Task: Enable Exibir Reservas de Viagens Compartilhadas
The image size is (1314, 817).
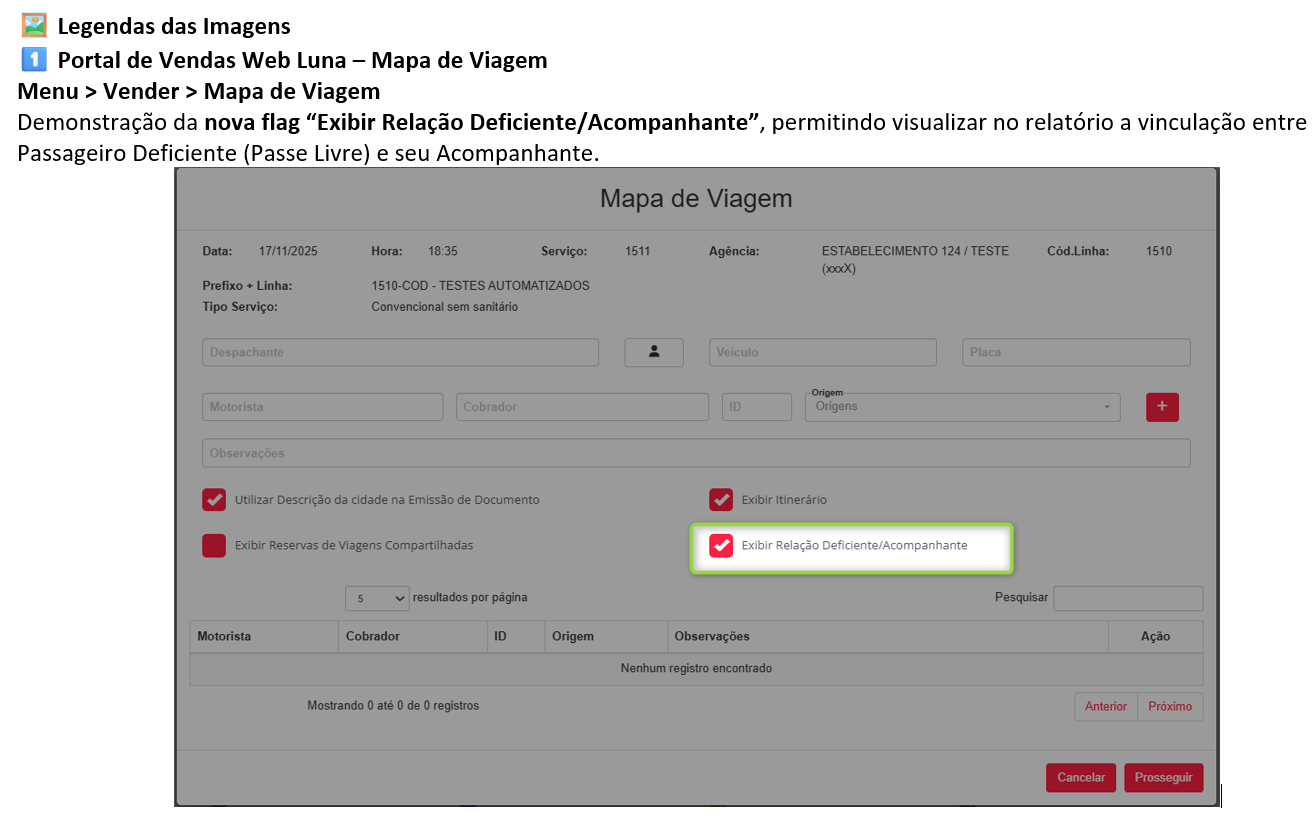Action: point(214,546)
